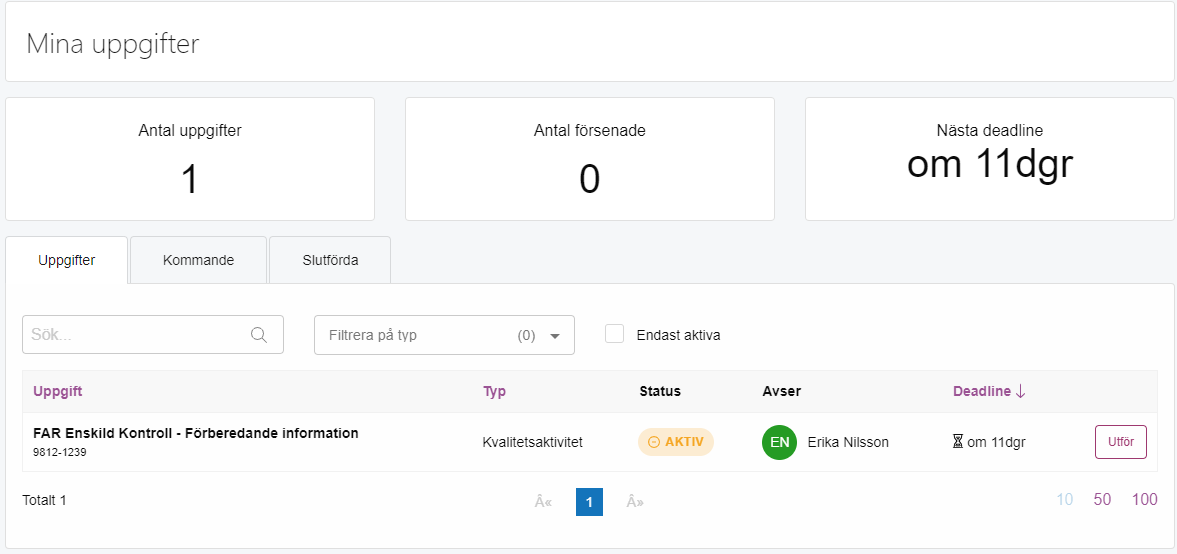Go to previous page arrow
Screen dimensions: 1177x554
click(x=543, y=501)
